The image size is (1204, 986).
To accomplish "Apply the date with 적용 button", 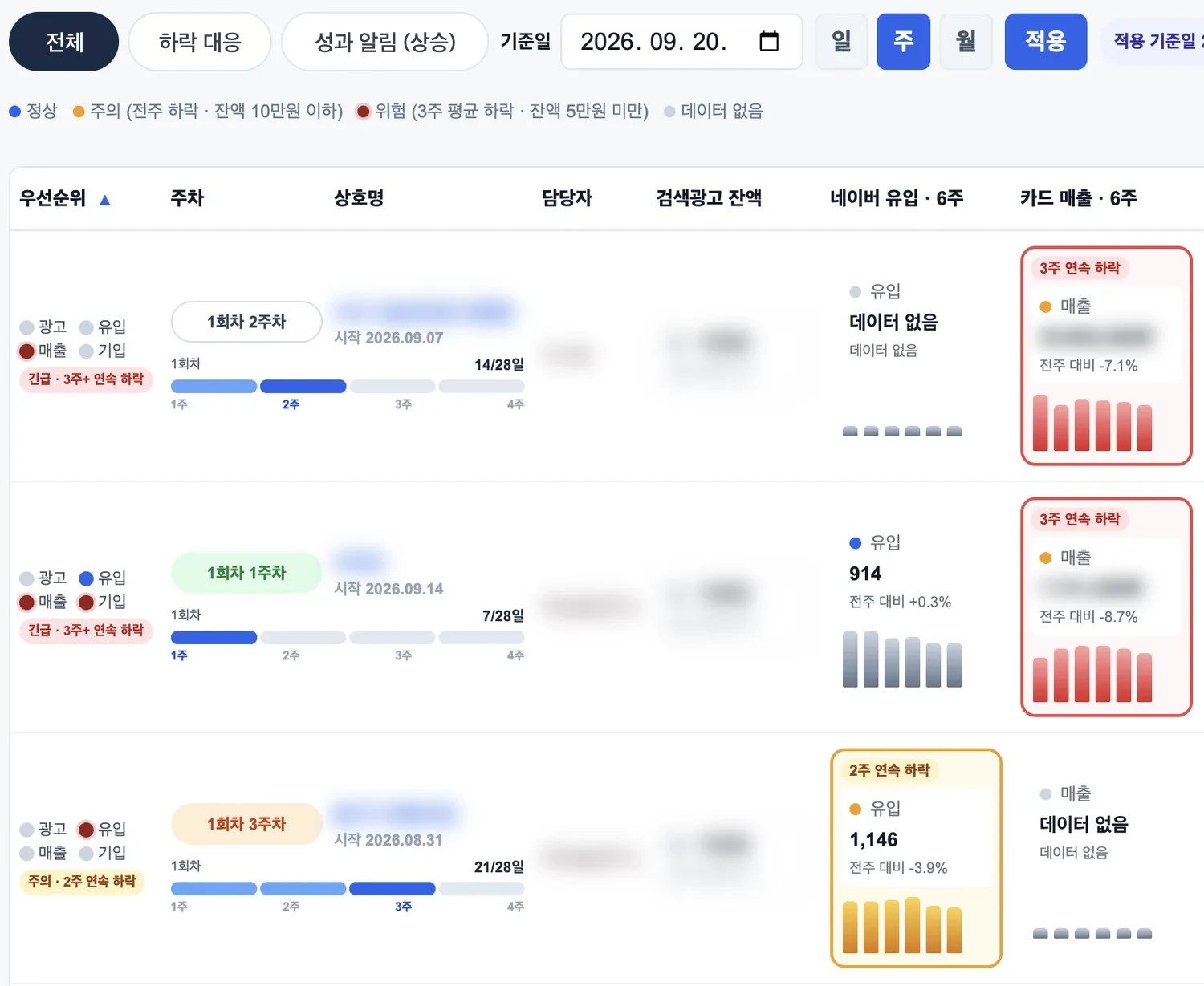I will pos(1046,42).
